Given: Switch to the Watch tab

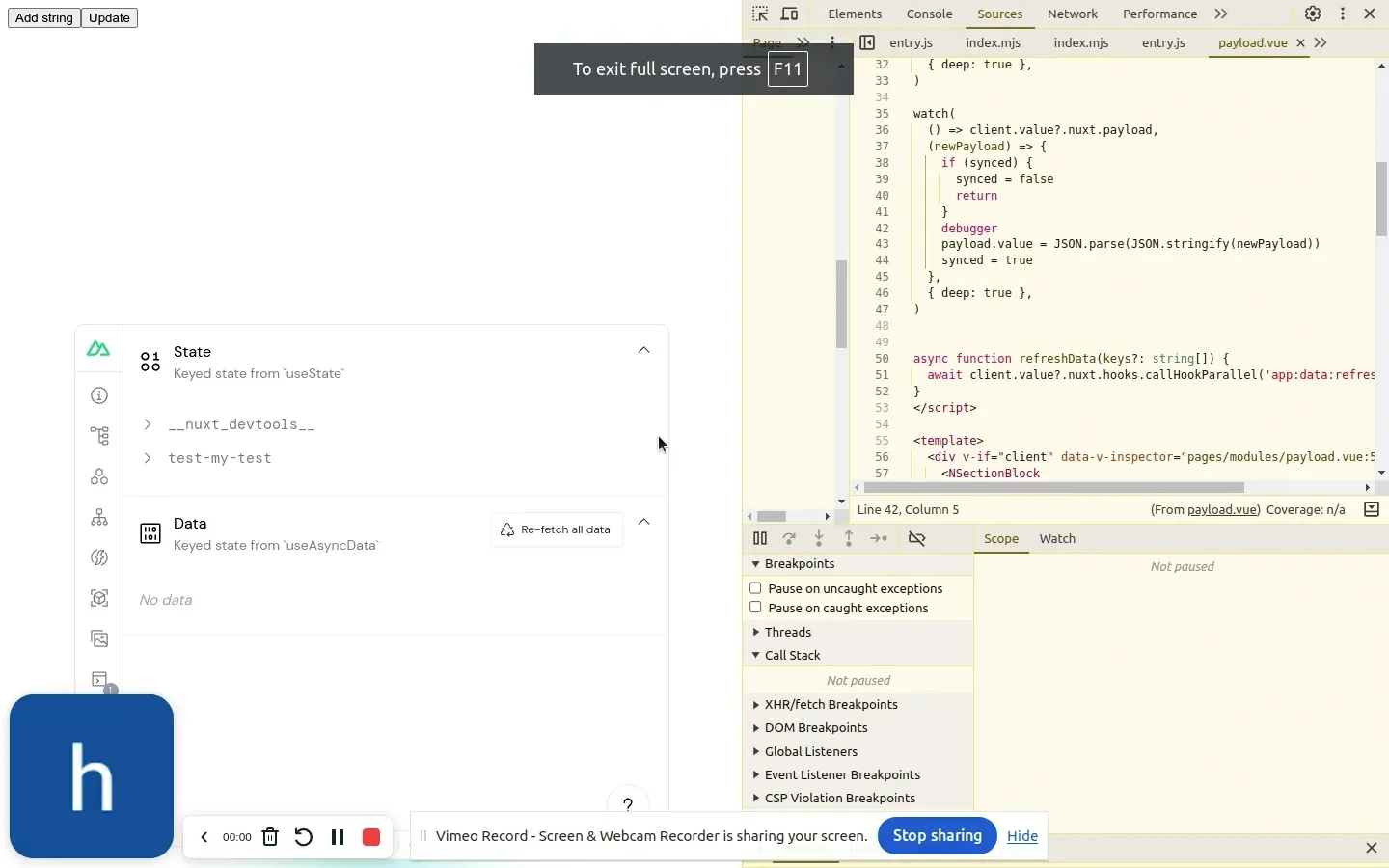Looking at the screenshot, I should pos(1057,539).
